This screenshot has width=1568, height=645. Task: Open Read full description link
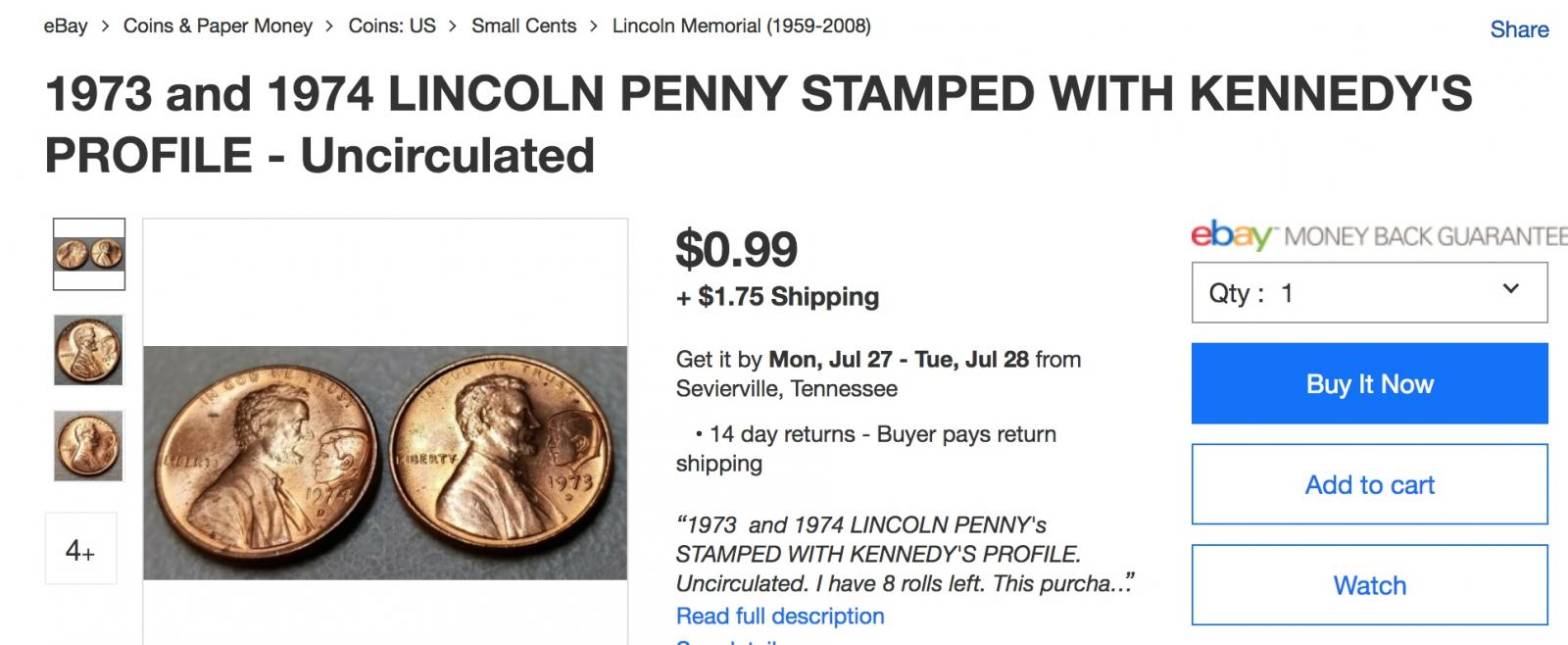779,616
